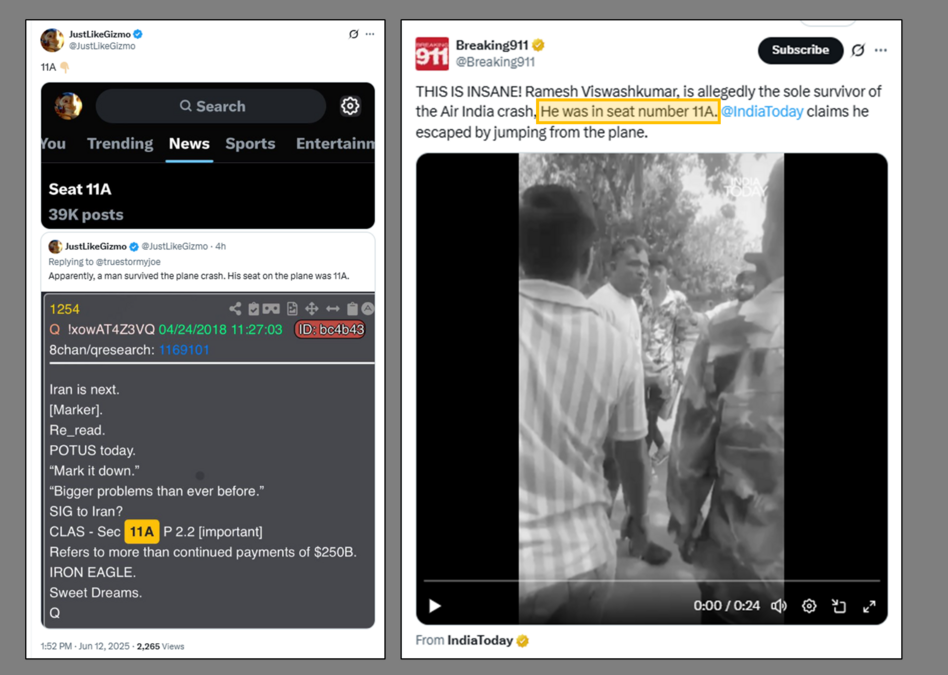Open the Breaking911 logo avatar
Viewport: 948px width, 675px height.
point(432,53)
